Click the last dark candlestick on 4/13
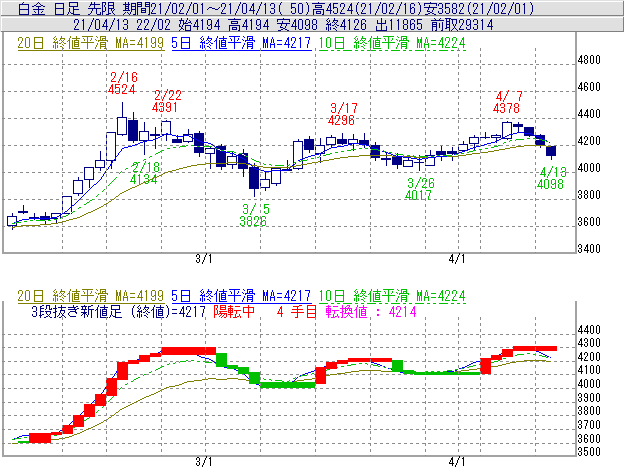 [551, 151]
